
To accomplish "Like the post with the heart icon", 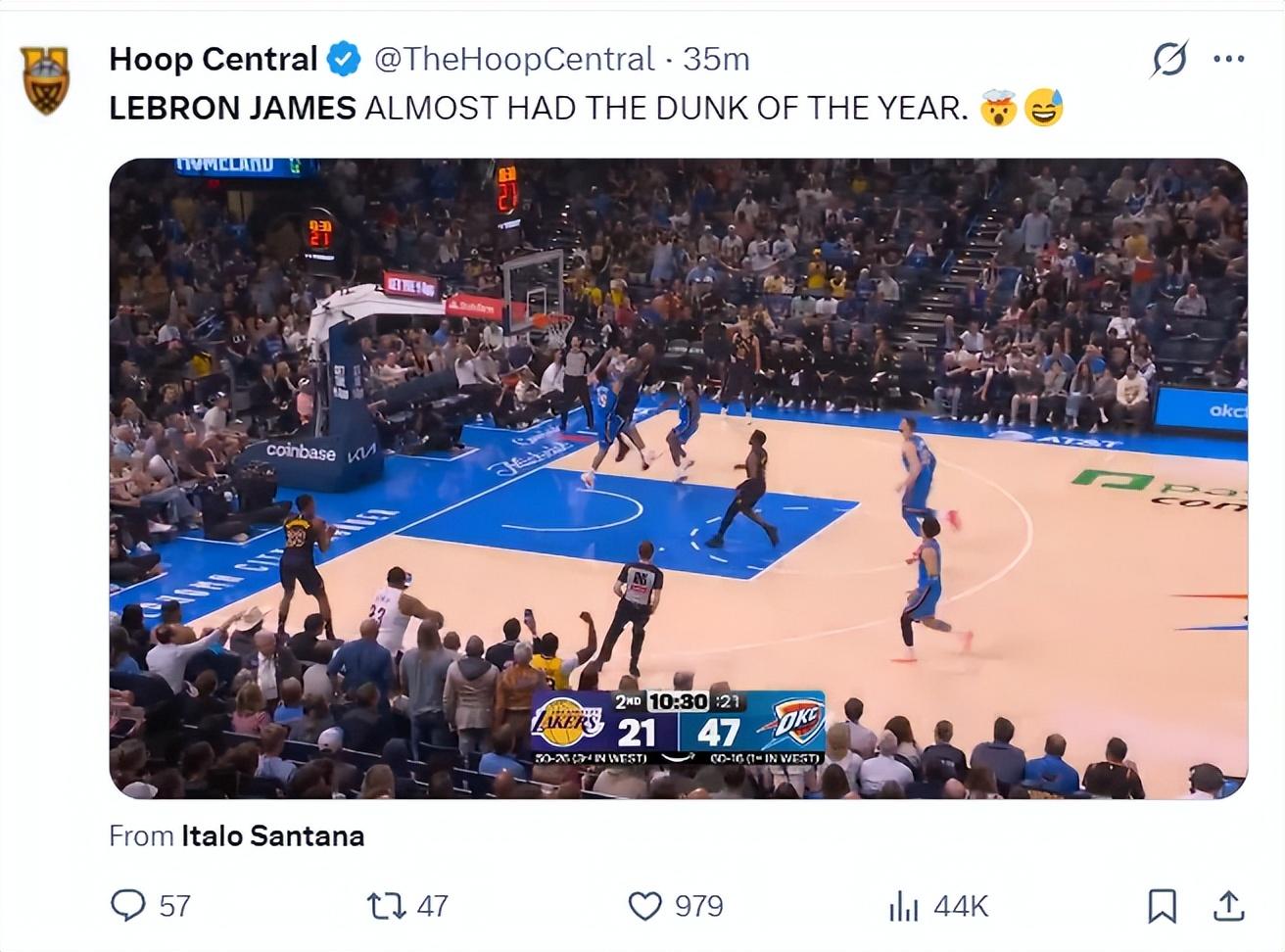I will [x=644, y=906].
